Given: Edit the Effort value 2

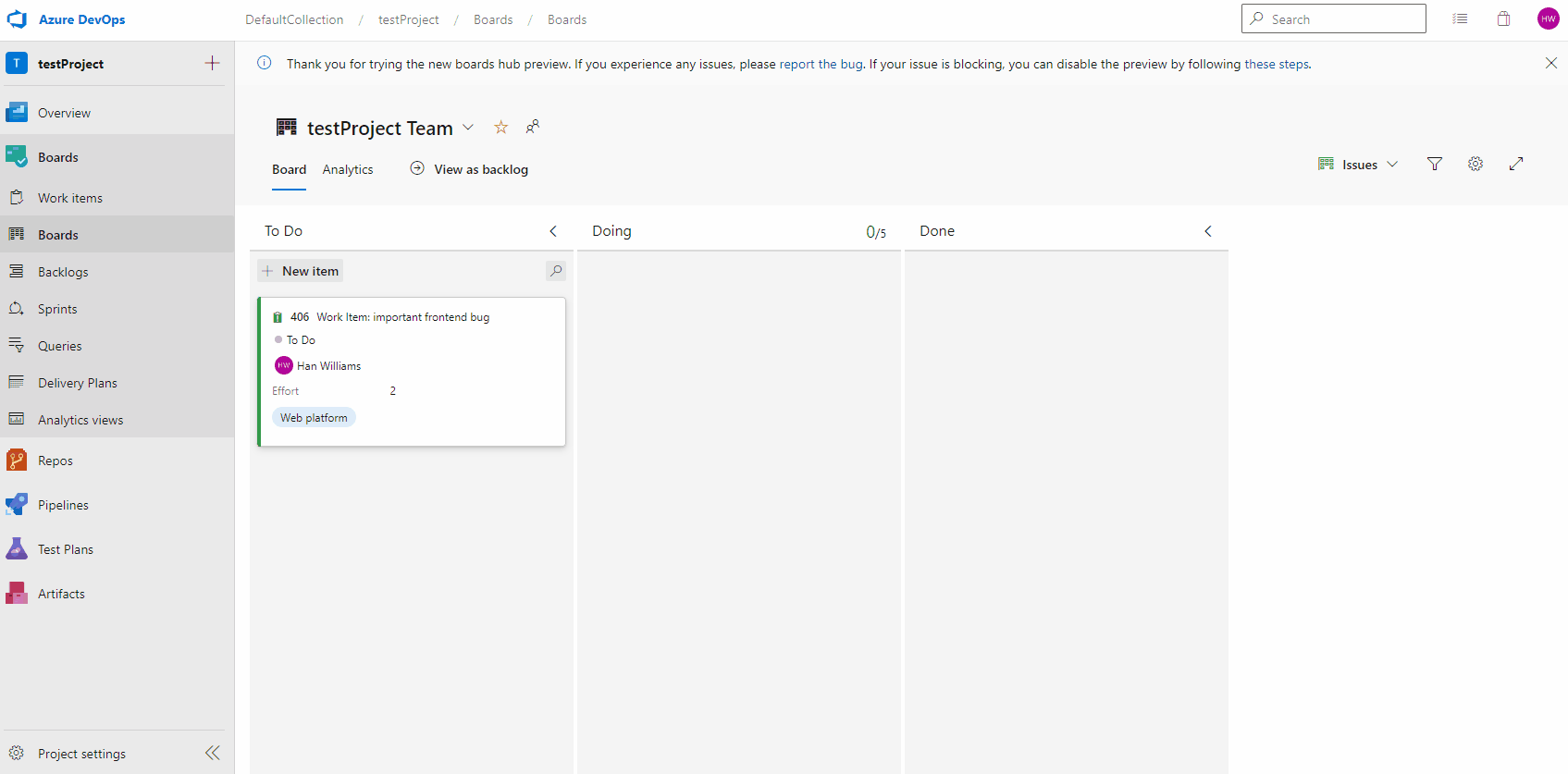Looking at the screenshot, I should click(x=392, y=391).
